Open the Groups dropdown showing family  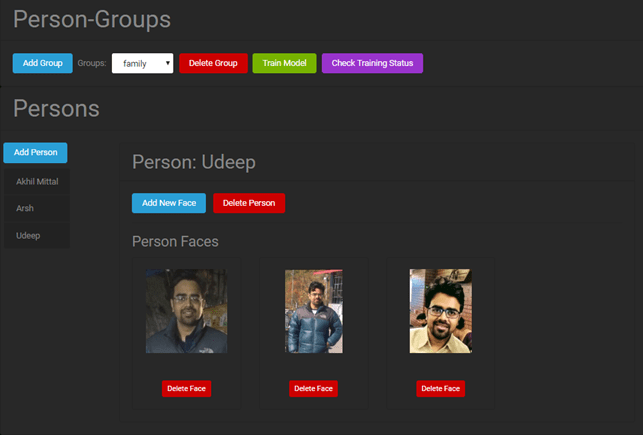142,63
